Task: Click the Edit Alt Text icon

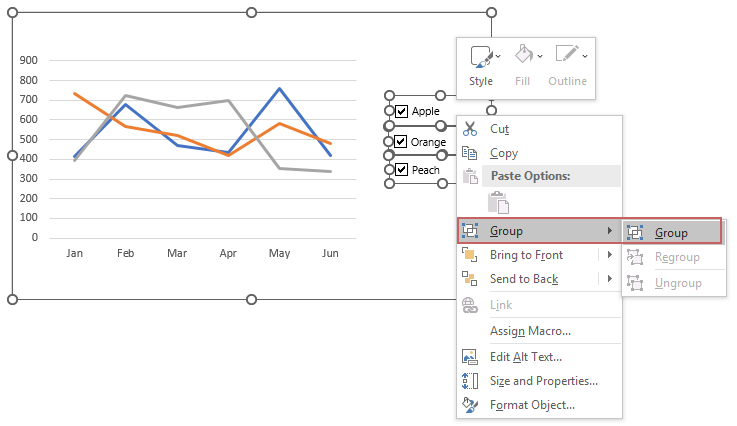Action: (x=470, y=357)
